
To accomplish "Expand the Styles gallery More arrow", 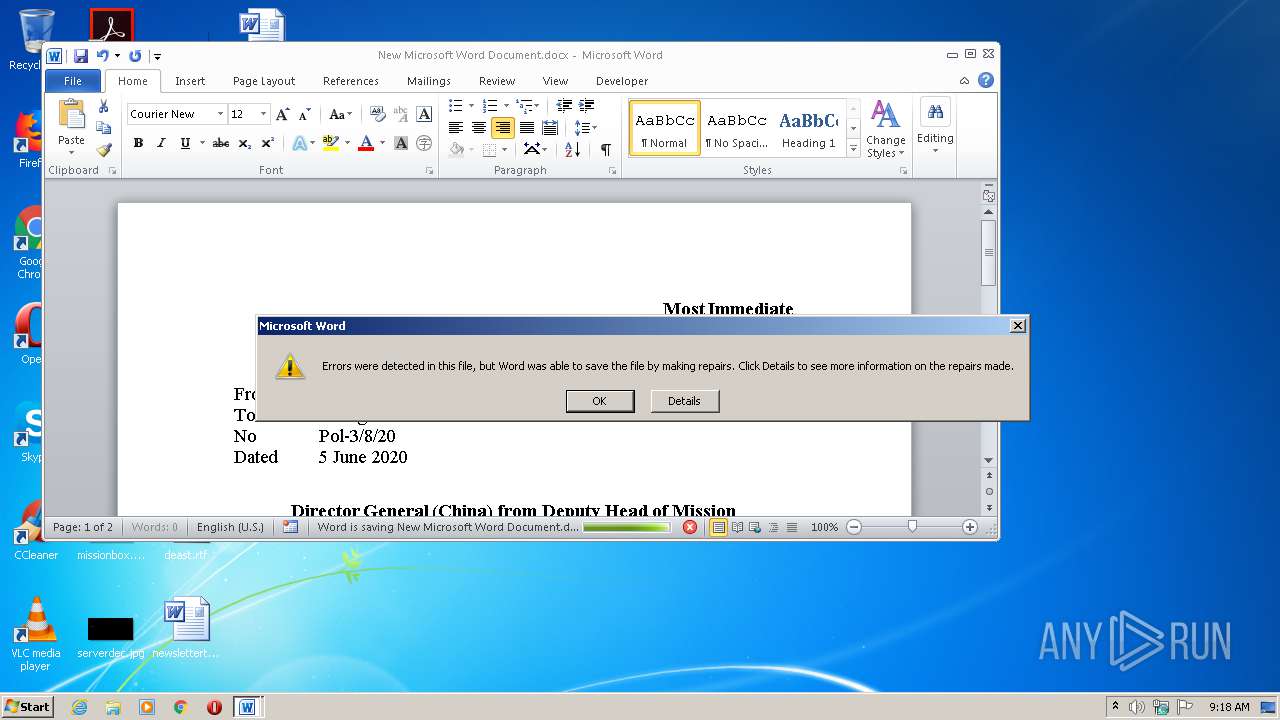I will click(853, 148).
